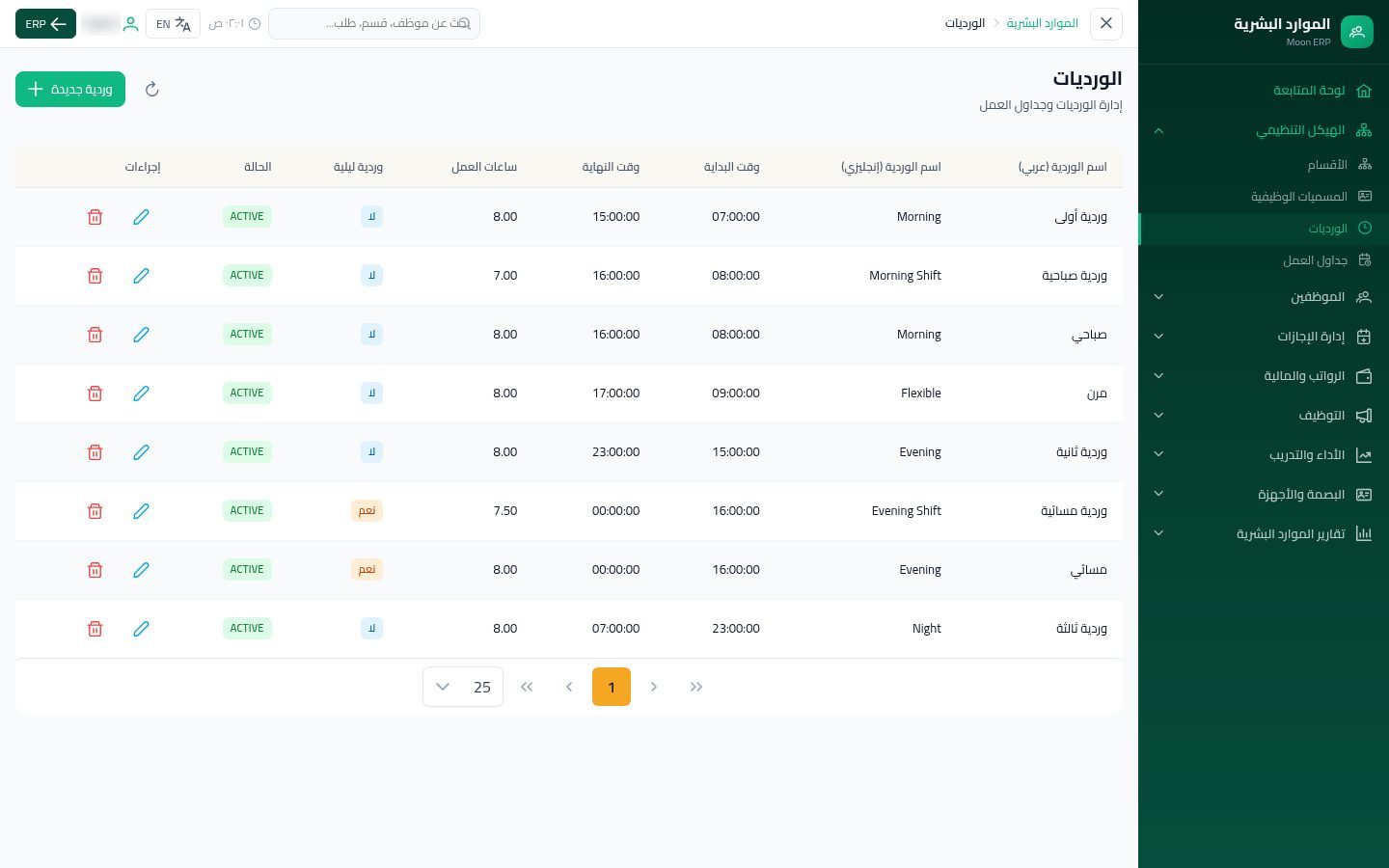Edit the وردية ثالثة Night shift
Viewport: 1389px width, 868px height.
click(x=141, y=629)
